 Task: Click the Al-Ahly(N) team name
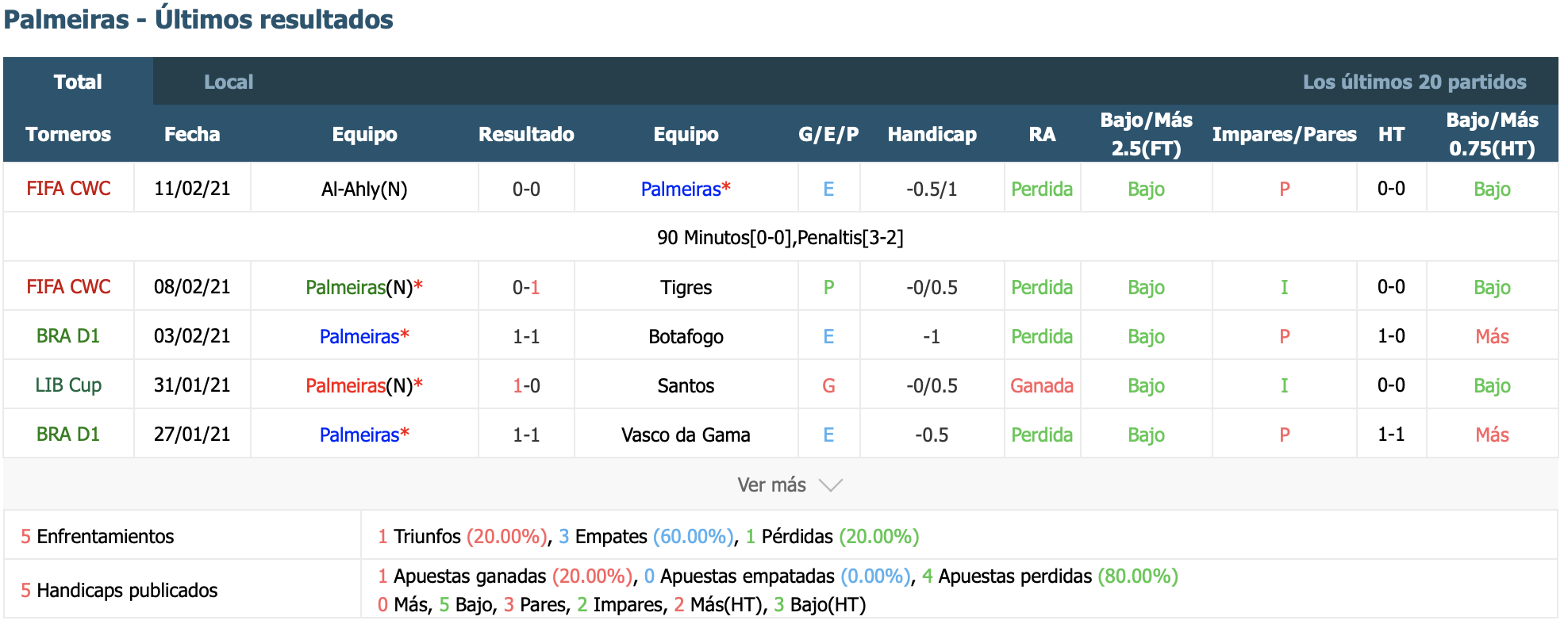coord(364,189)
